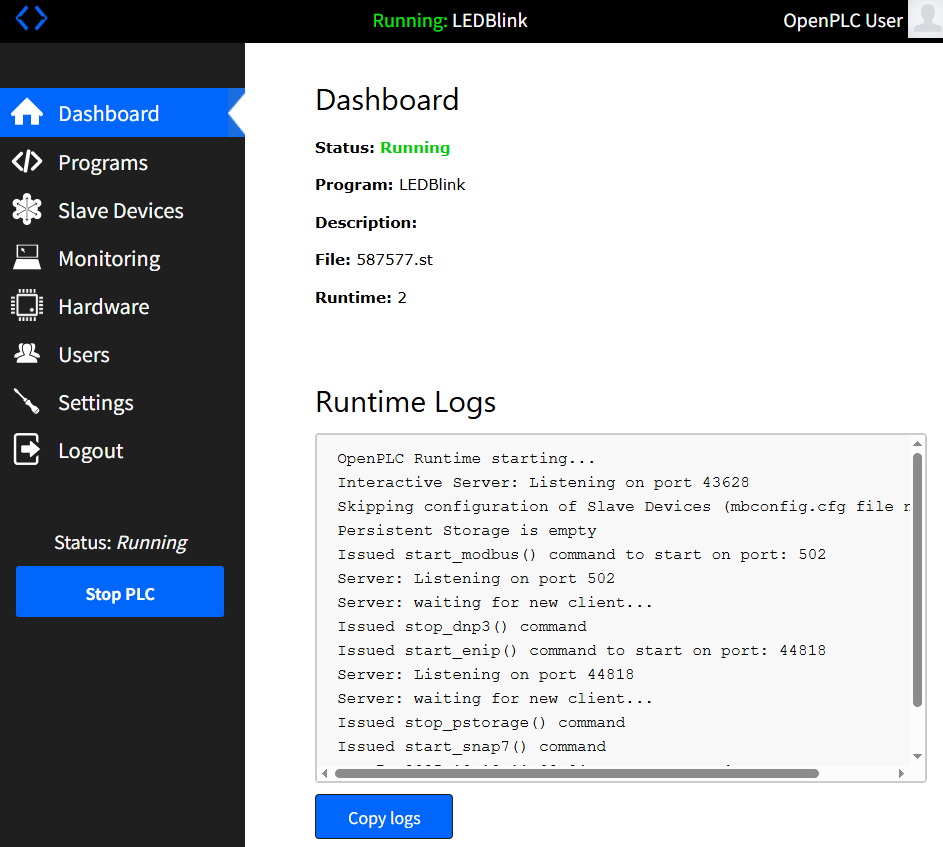Open the user profile avatar
Image resolution: width=943 pixels, height=847 pixels.
[x=925, y=19]
